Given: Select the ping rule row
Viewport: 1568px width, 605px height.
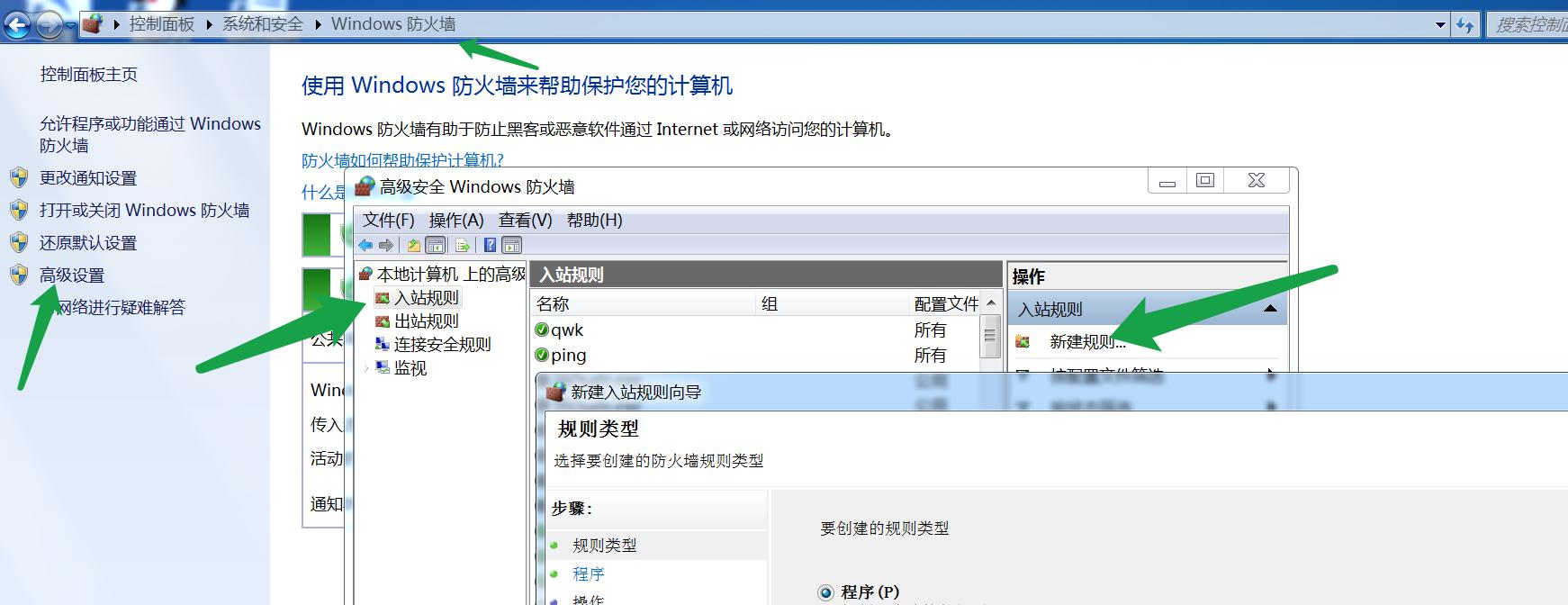Looking at the screenshot, I should (756, 356).
